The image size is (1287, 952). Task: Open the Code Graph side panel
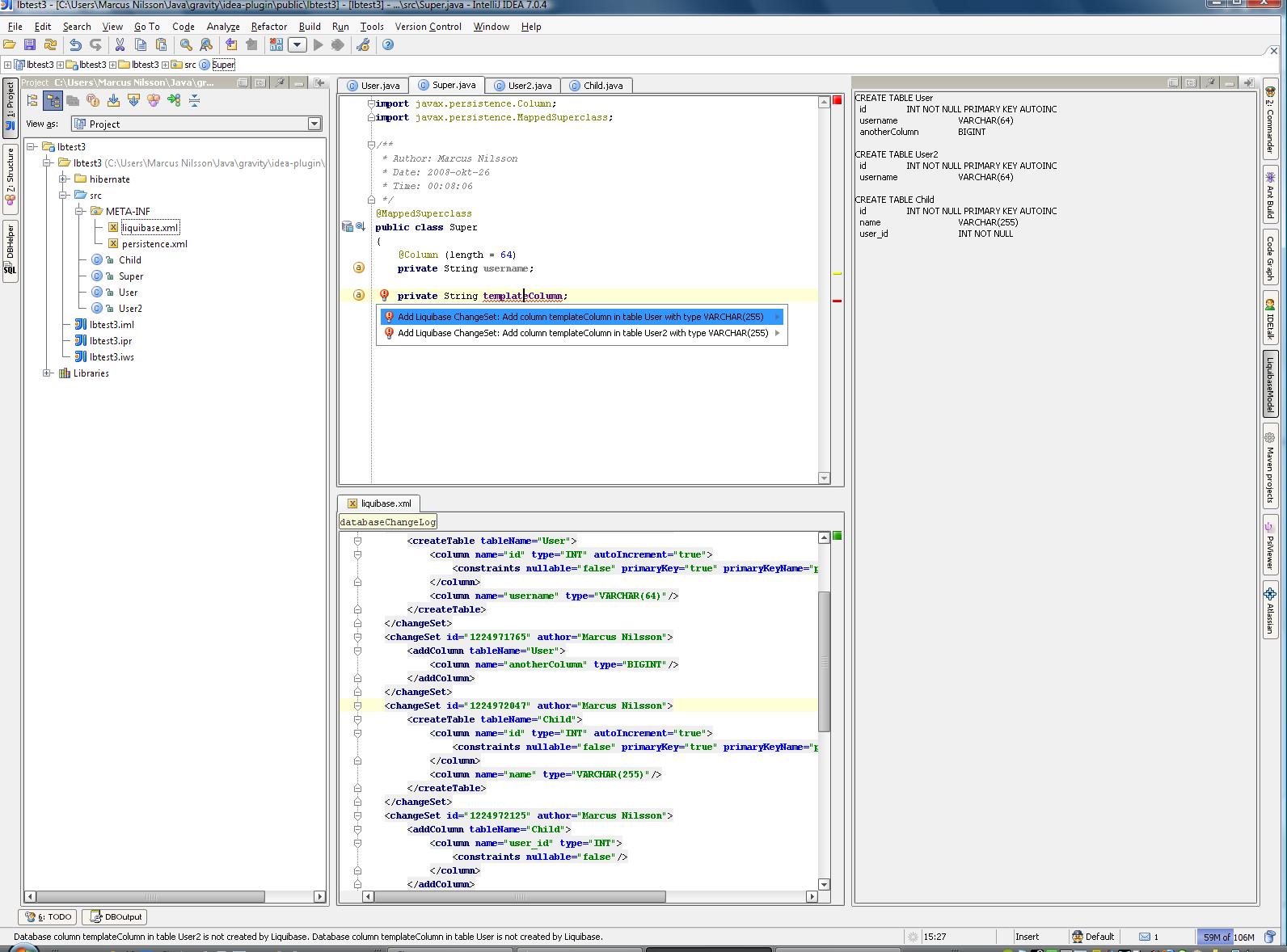pyautogui.click(x=1270, y=258)
